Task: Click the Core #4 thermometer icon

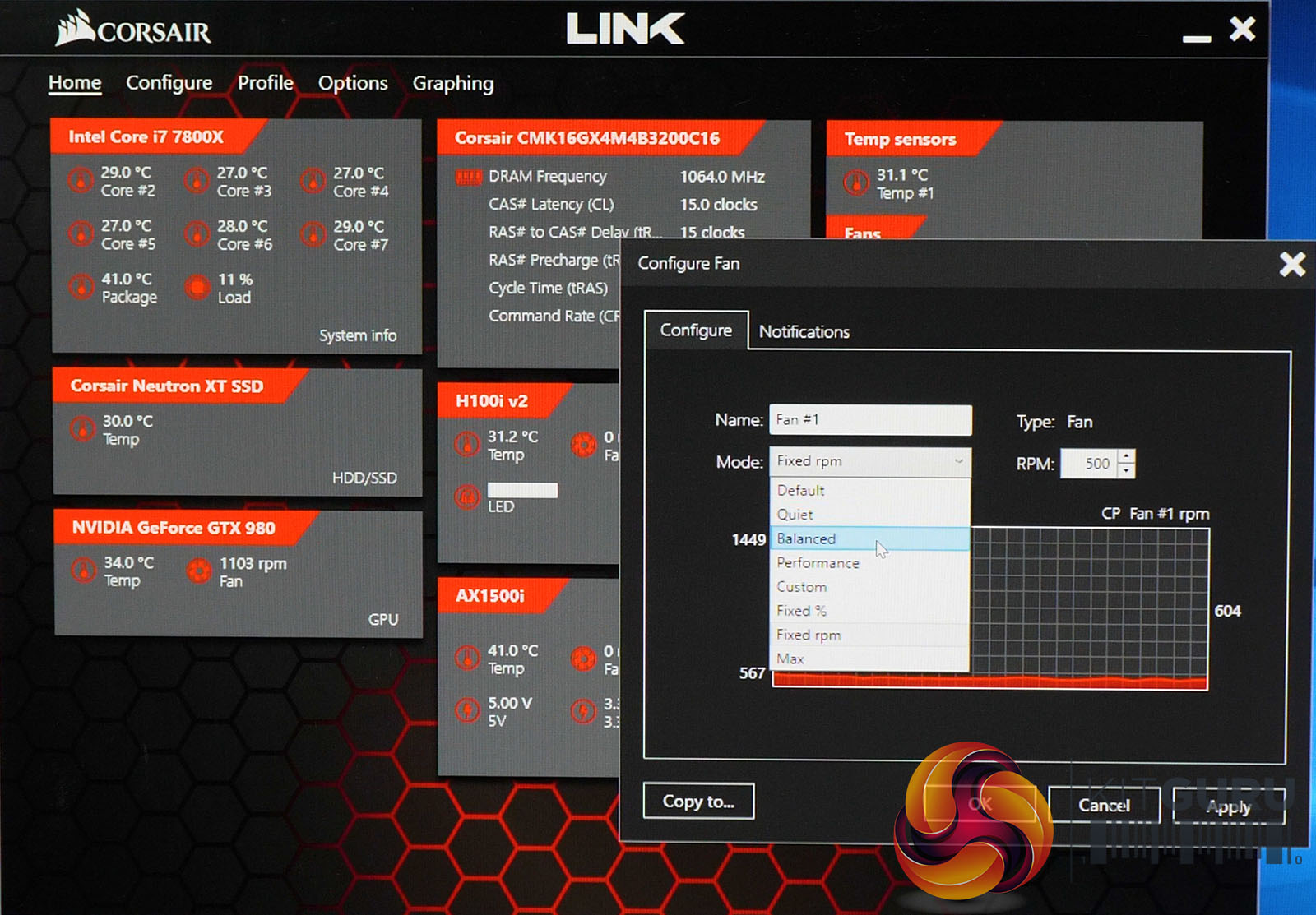Action: pos(313,181)
